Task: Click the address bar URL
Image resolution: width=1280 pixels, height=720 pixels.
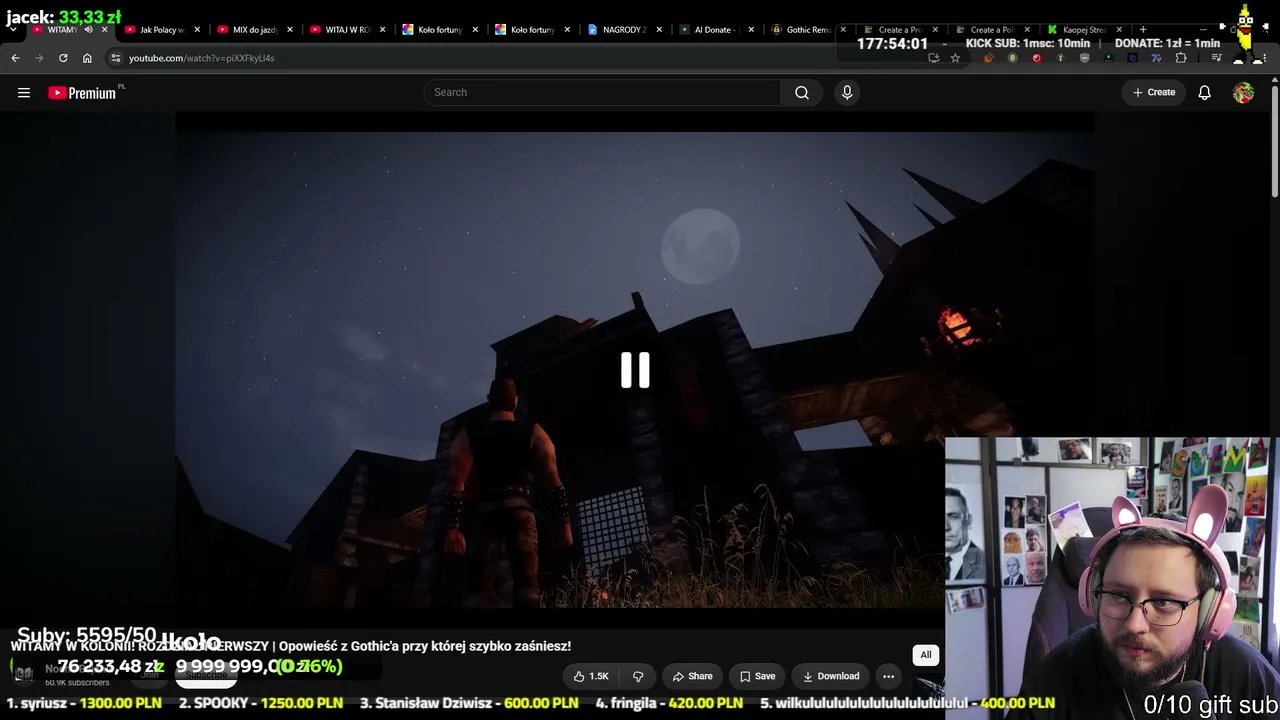Action: [201, 58]
